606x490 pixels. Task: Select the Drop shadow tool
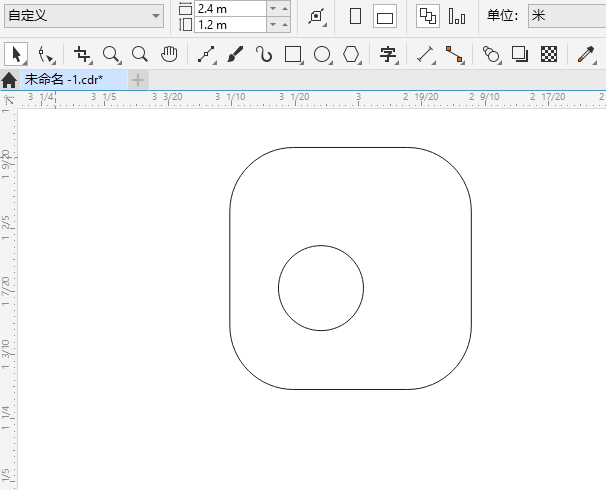(x=520, y=54)
